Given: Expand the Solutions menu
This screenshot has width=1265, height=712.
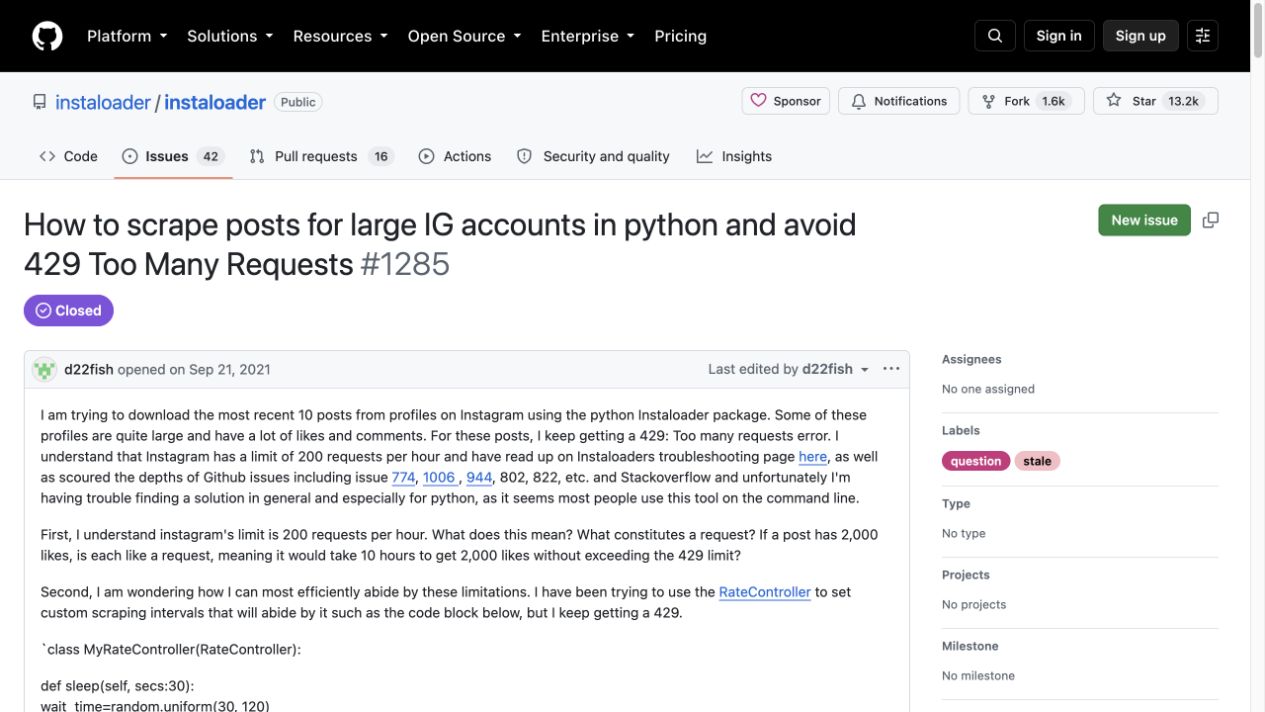Looking at the screenshot, I should (230, 36).
